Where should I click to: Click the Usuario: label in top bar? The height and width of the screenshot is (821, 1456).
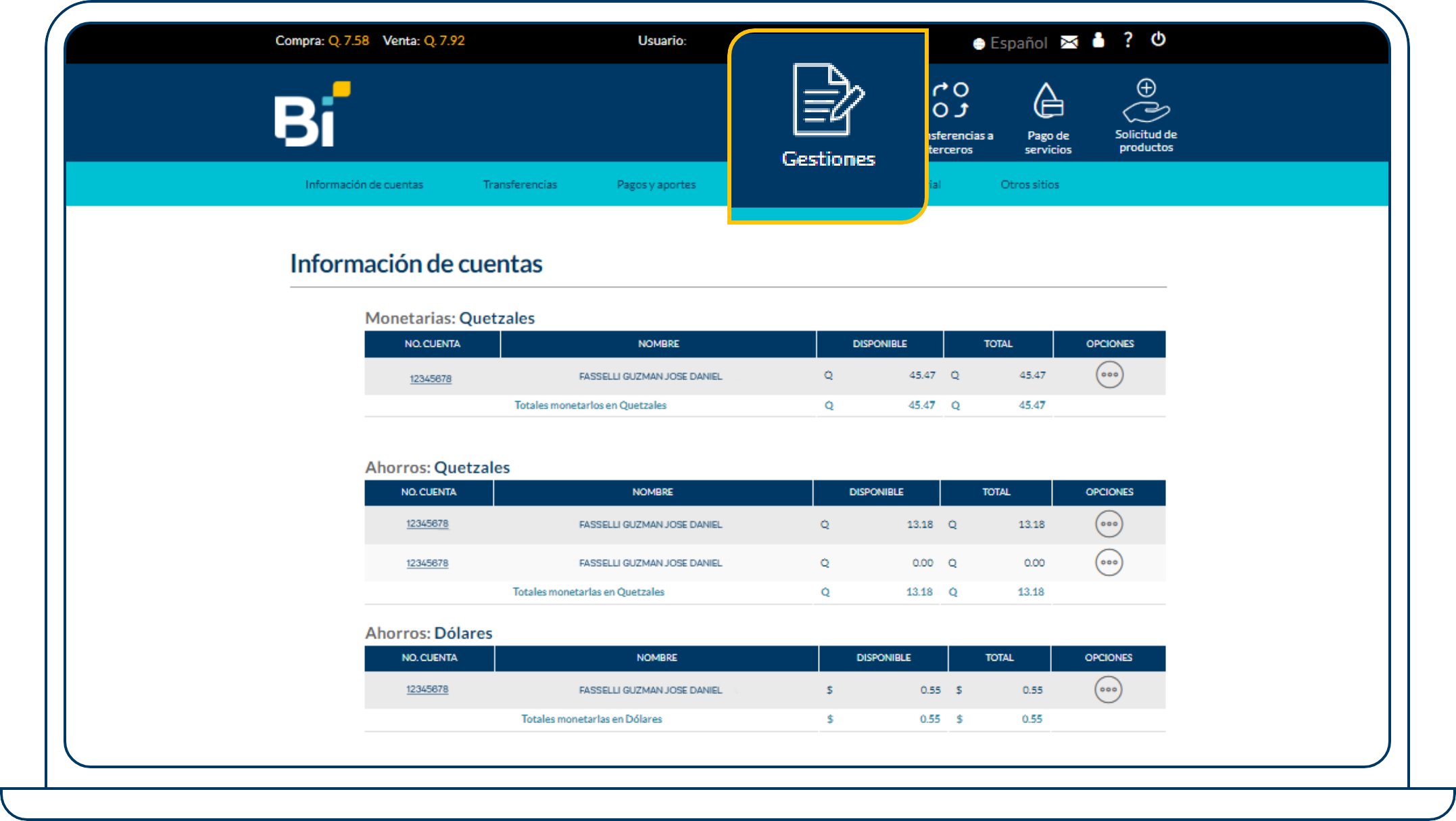point(662,41)
